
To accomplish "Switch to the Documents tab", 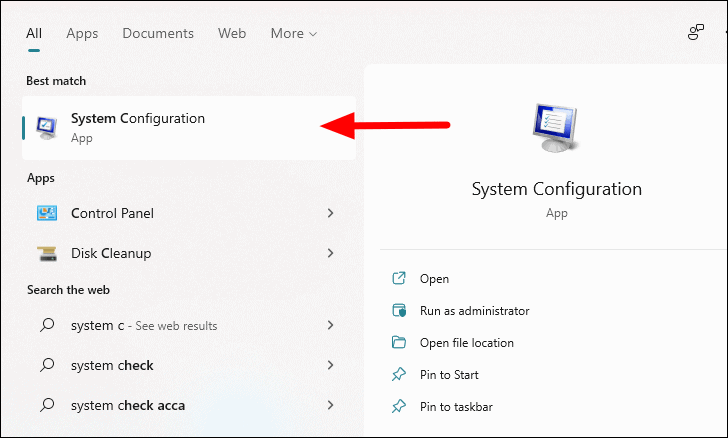I will 158,33.
